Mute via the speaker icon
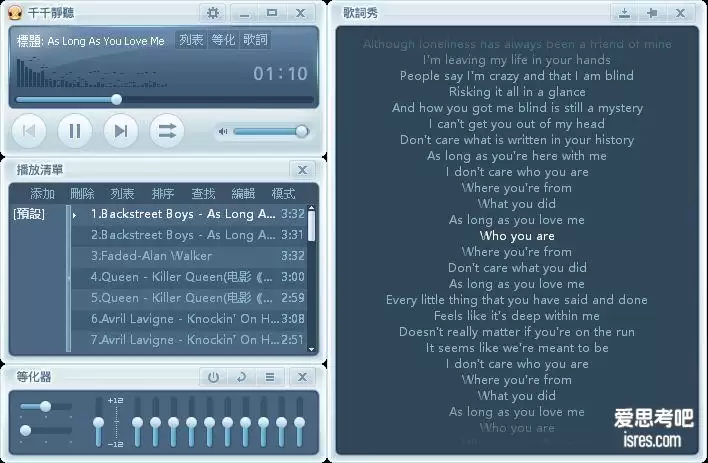Viewport: 708px width, 463px height. click(x=223, y=131)
